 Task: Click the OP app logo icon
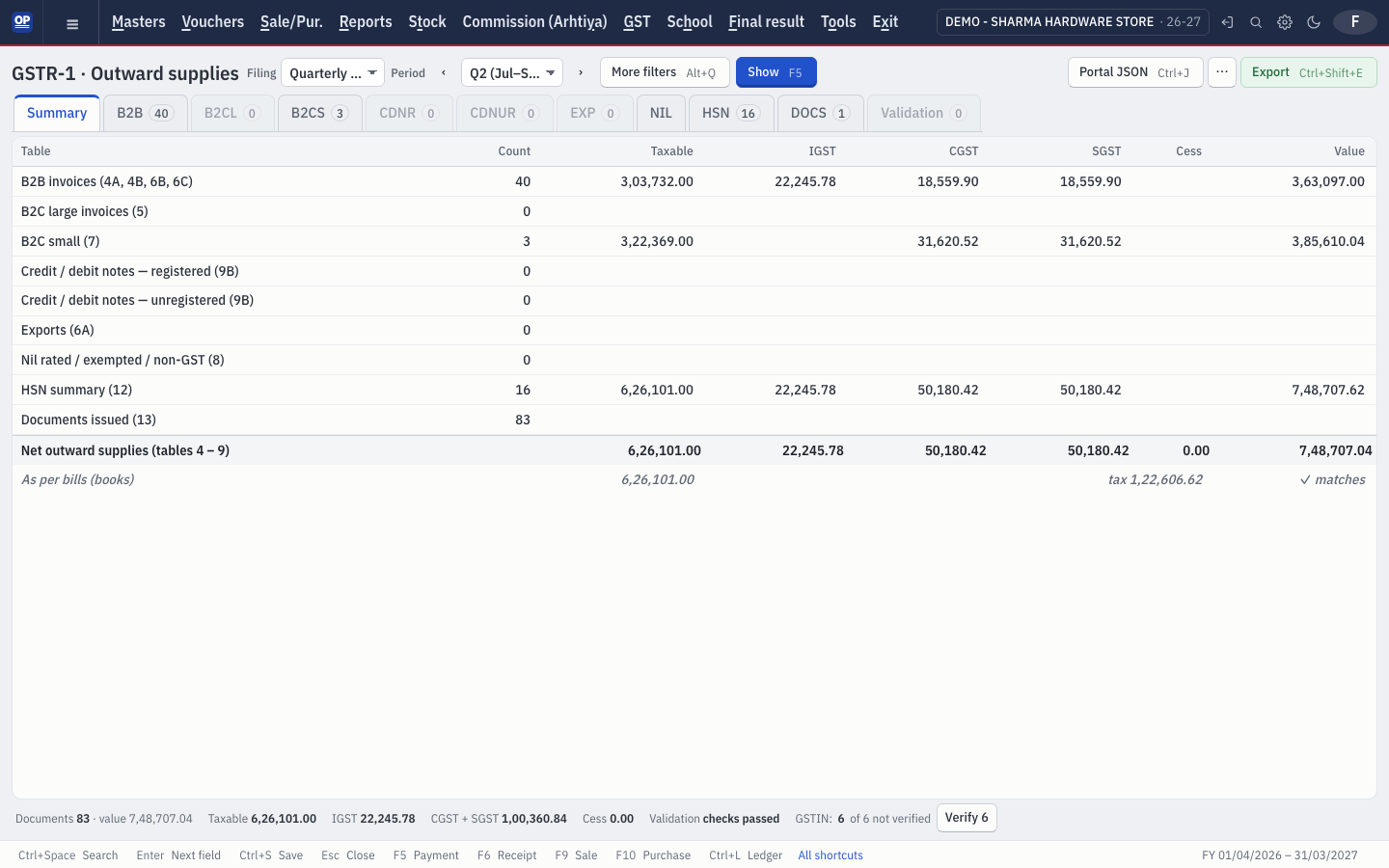click(x=22, y=21)
